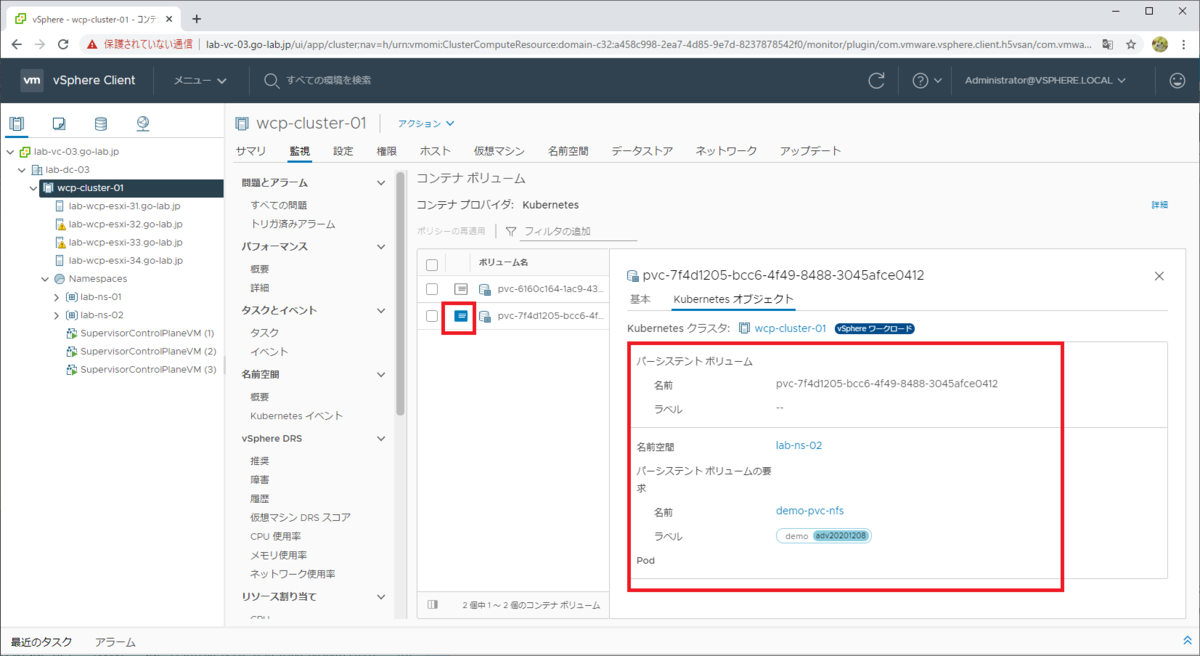Open the Administrator@VSPHERE.LOCAL user dropdown
This screenshot has height=656, width=1200.
click(x=1045, y=80)
